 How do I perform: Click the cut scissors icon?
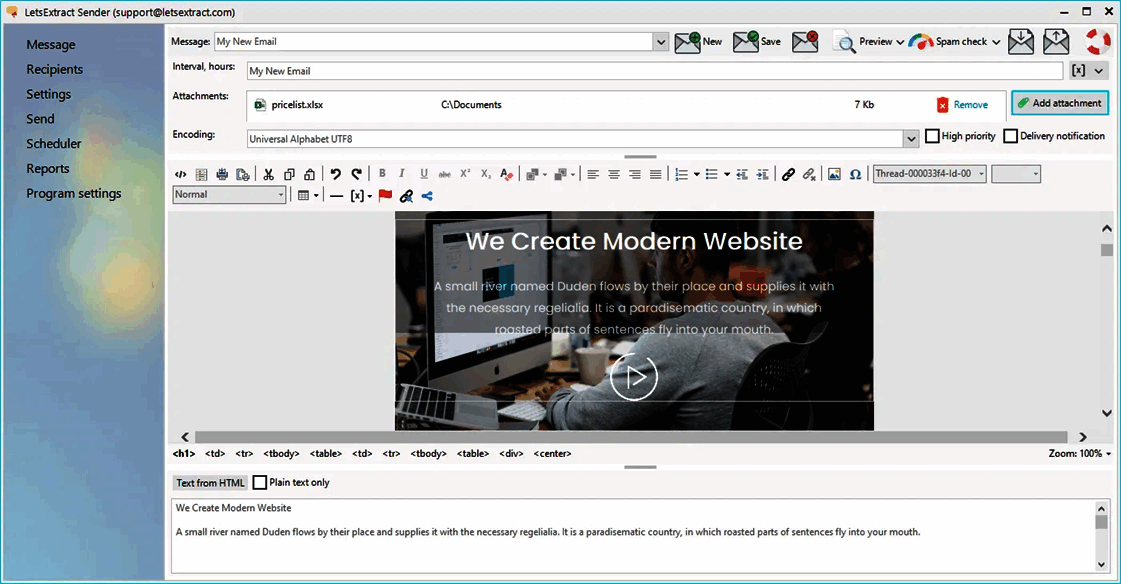click(268, 174)
